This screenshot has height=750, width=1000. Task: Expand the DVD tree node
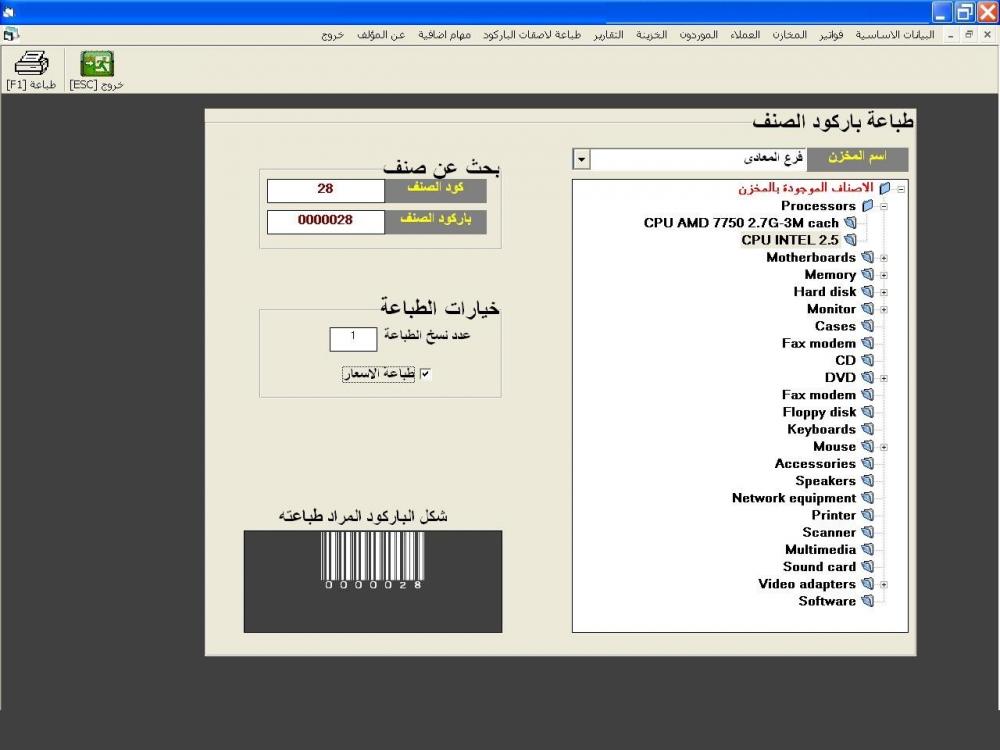[x=884, y=379]
